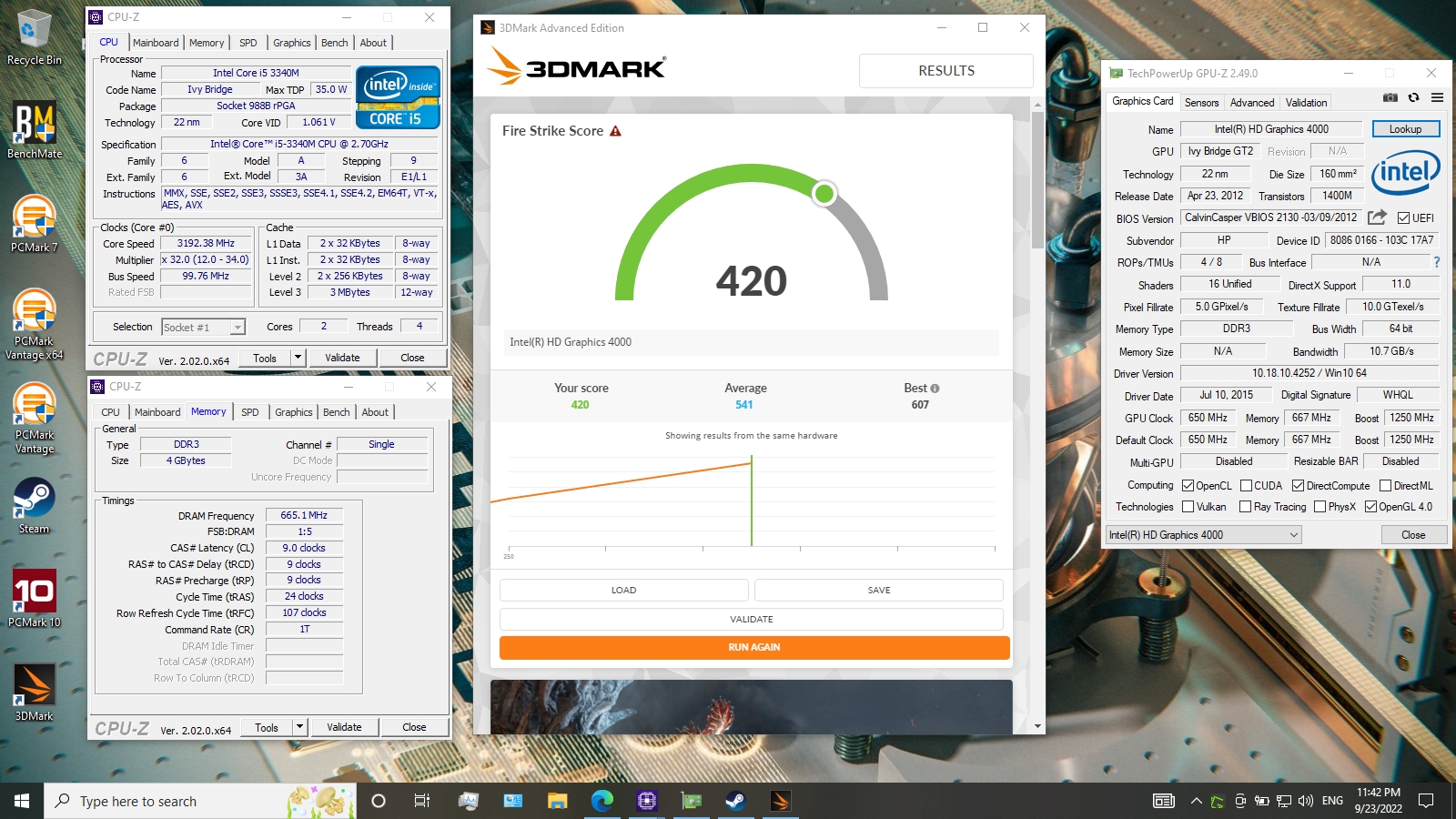
Task: Open the Steam desktop shortcut
Action: [35, 505]
